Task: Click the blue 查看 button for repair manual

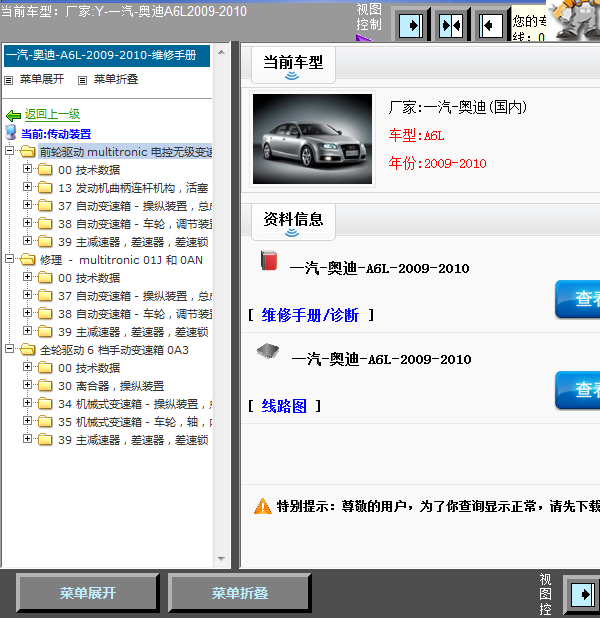Action: pyautogui.click(x=578, y=299)
